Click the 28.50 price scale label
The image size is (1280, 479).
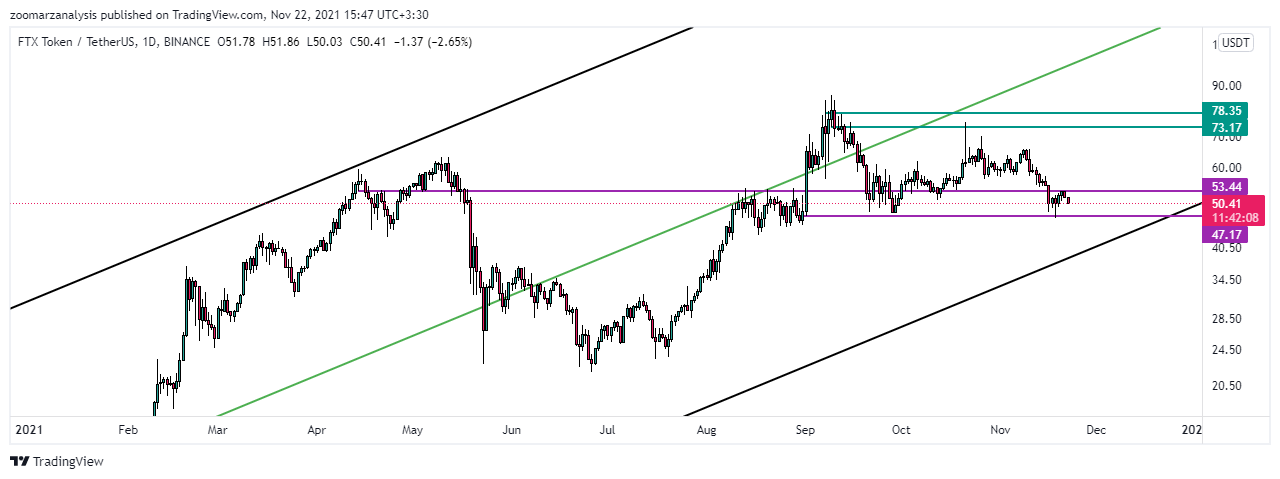[x=1226, y=319]
